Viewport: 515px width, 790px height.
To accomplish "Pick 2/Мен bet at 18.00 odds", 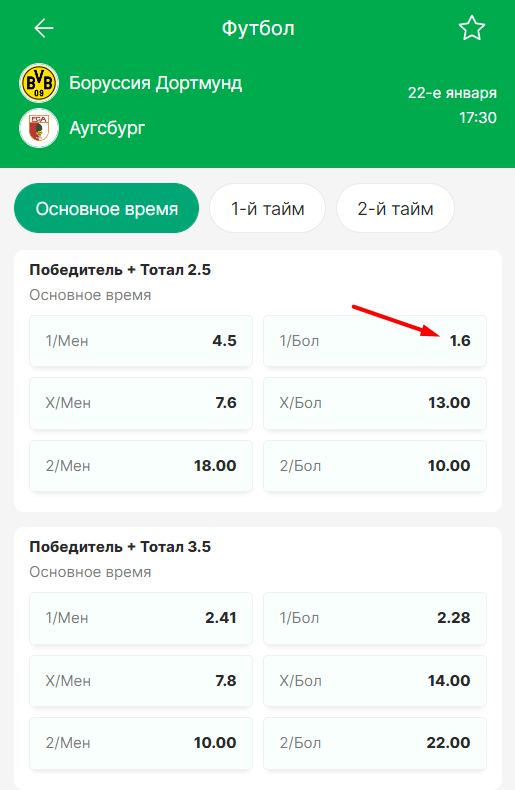I will [x=141, y=466].
